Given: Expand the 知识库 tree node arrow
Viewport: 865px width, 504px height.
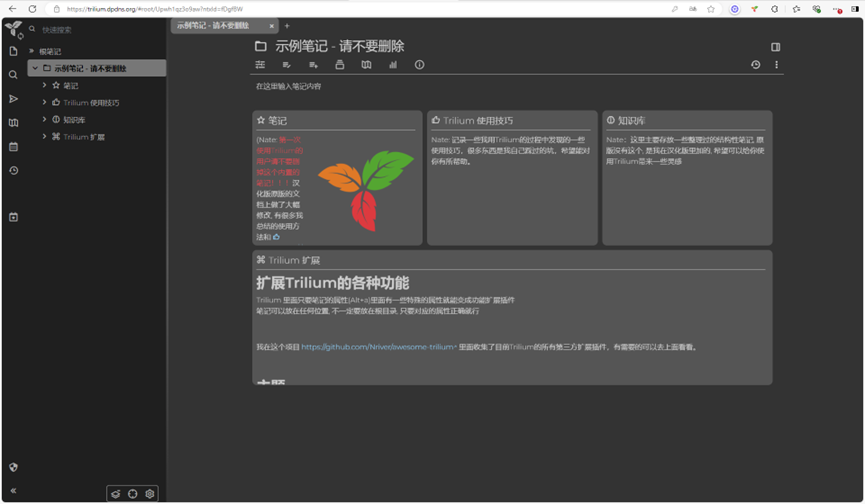Looking at the screenshot, I should [44, 120].
